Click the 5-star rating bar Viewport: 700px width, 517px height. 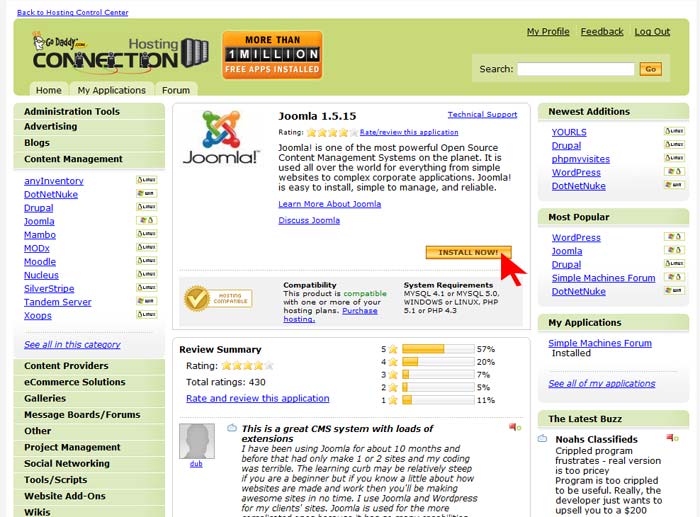(x=438, y=349)
